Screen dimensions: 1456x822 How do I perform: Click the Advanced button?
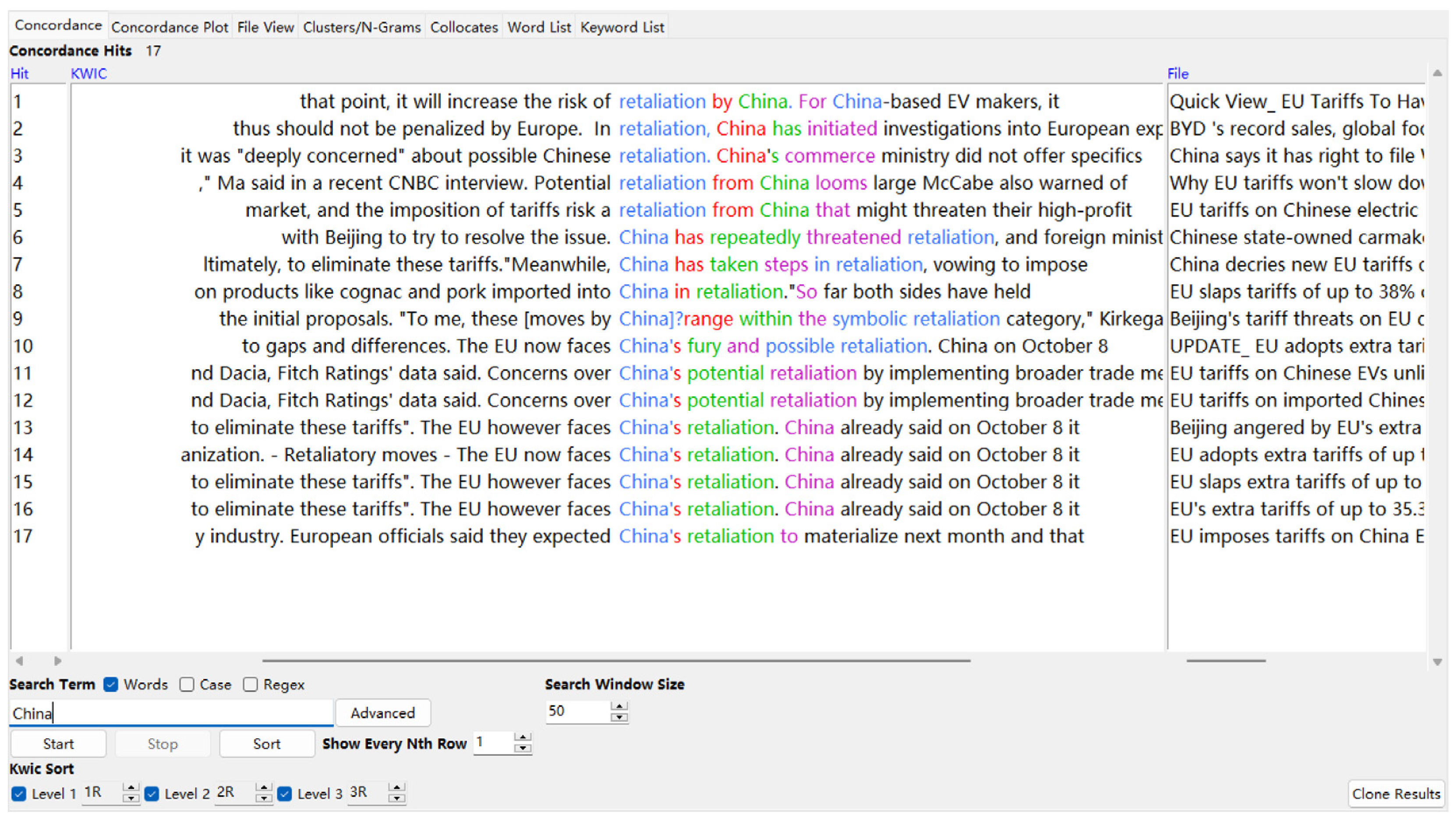(383, 713)
